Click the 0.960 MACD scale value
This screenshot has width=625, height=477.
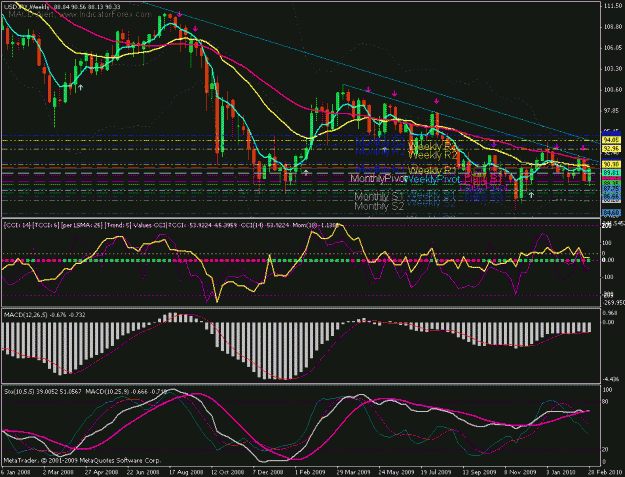coord(611,313)
